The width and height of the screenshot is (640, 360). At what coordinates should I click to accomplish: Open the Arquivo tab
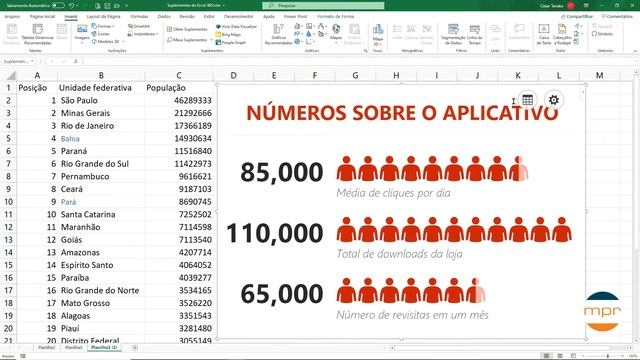pyautogui.click(x=12, y=16)
